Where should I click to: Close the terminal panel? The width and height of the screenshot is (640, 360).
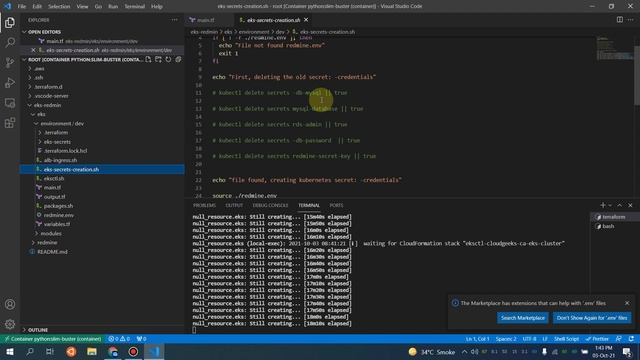pyautogui.click(x=630, y=205)
